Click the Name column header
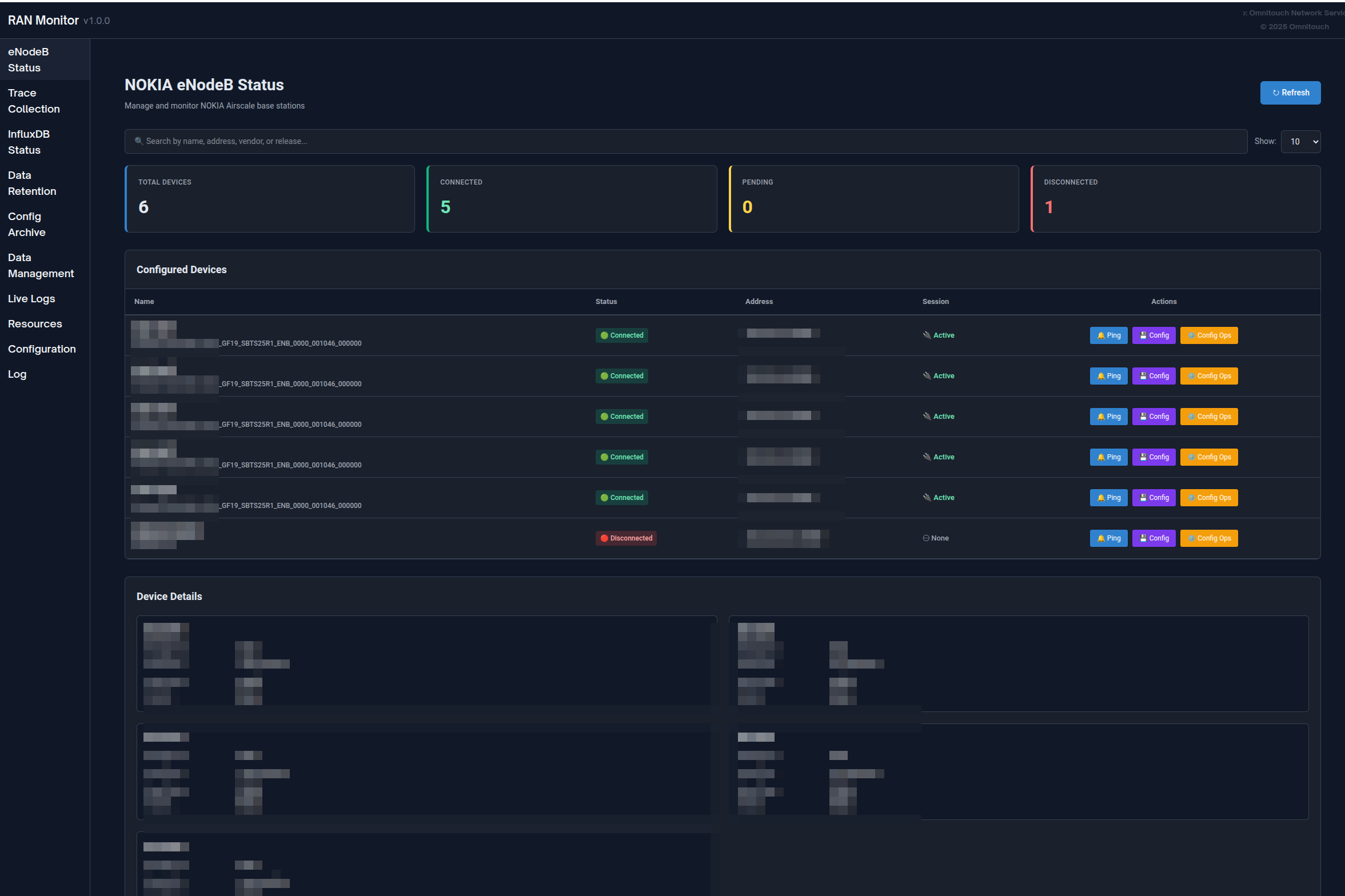 pos(144,302)
